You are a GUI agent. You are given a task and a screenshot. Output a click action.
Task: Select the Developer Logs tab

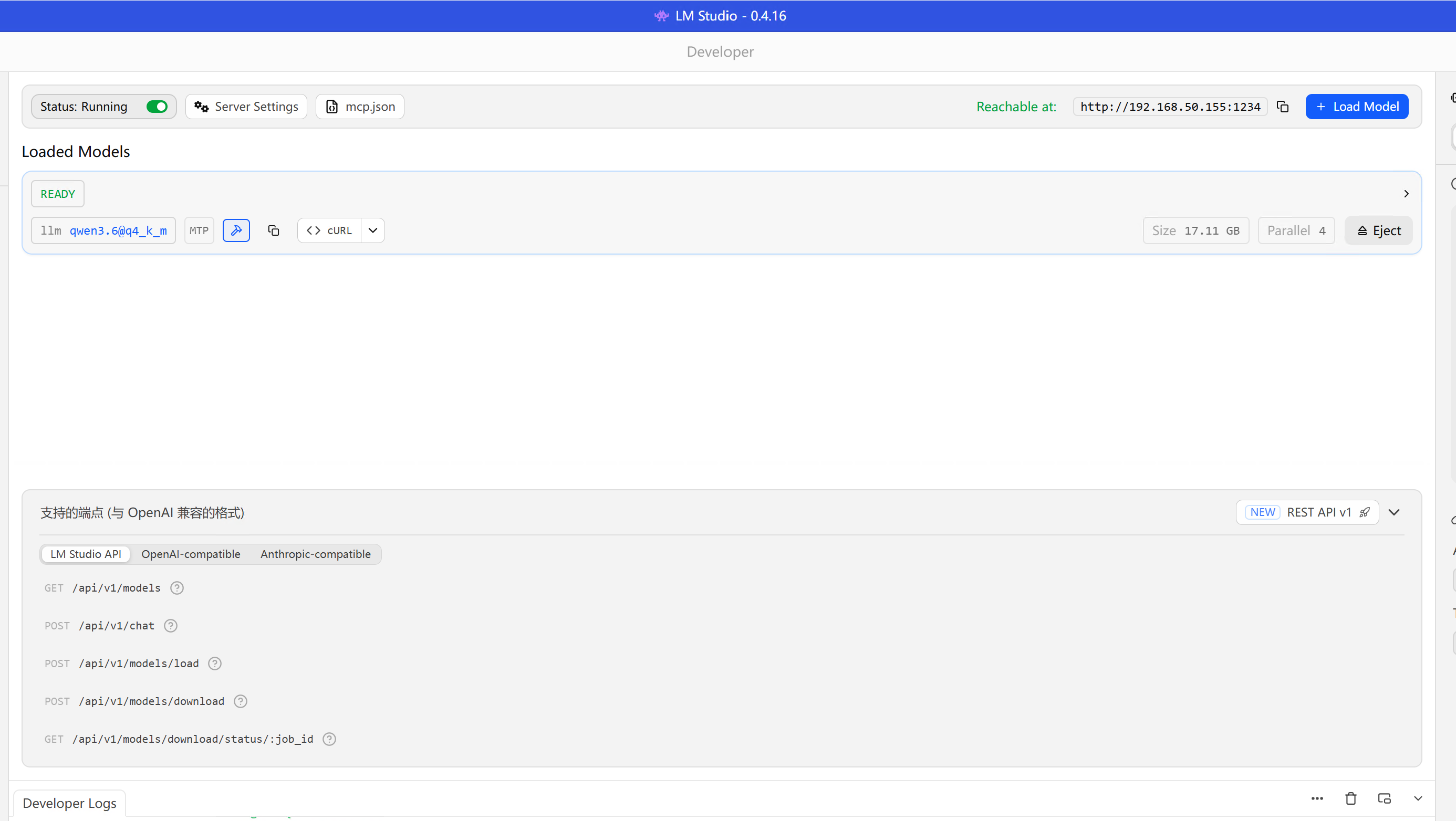(x=69, y=803)
